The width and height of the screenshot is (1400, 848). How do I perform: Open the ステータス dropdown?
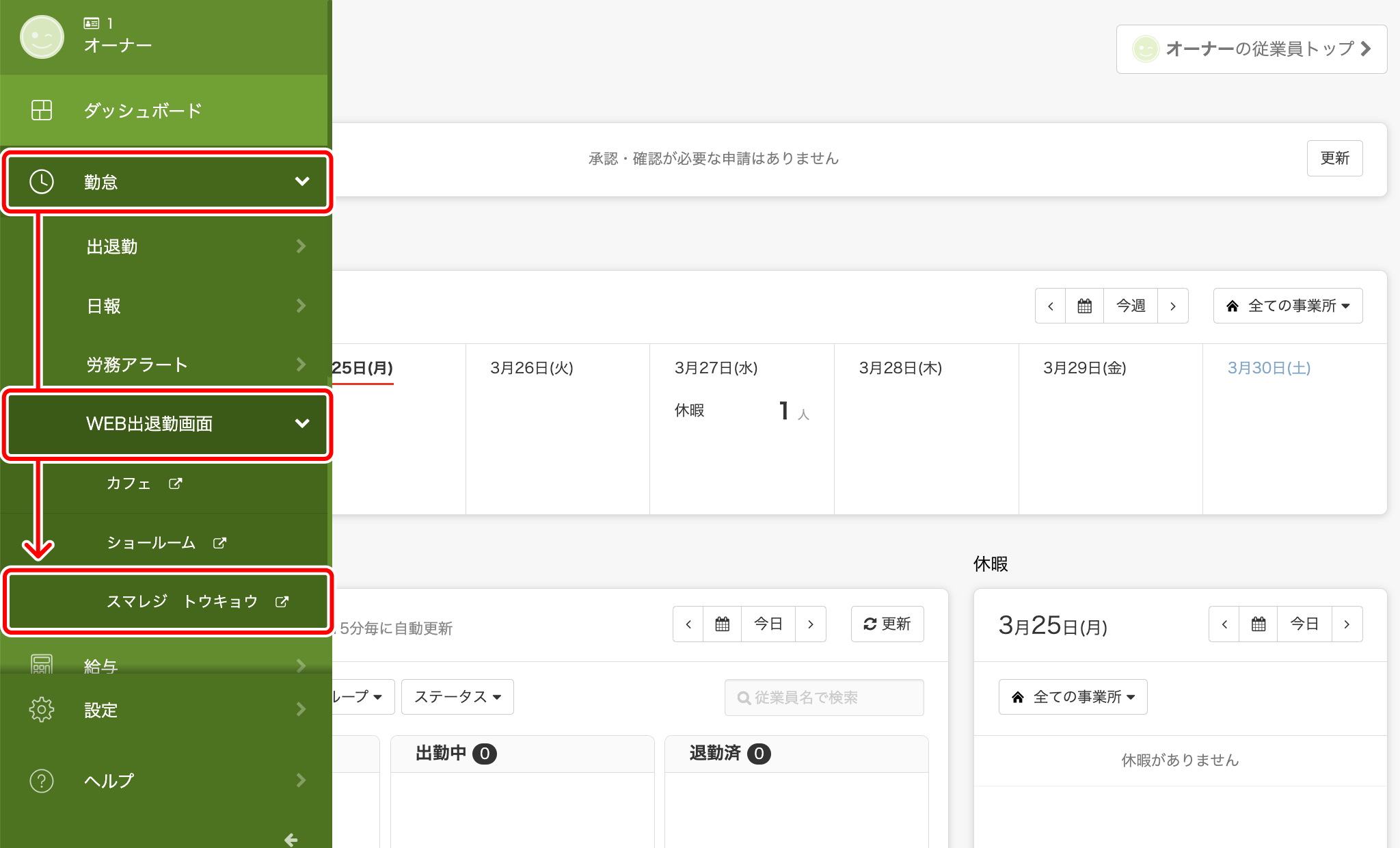click(457, 696)
